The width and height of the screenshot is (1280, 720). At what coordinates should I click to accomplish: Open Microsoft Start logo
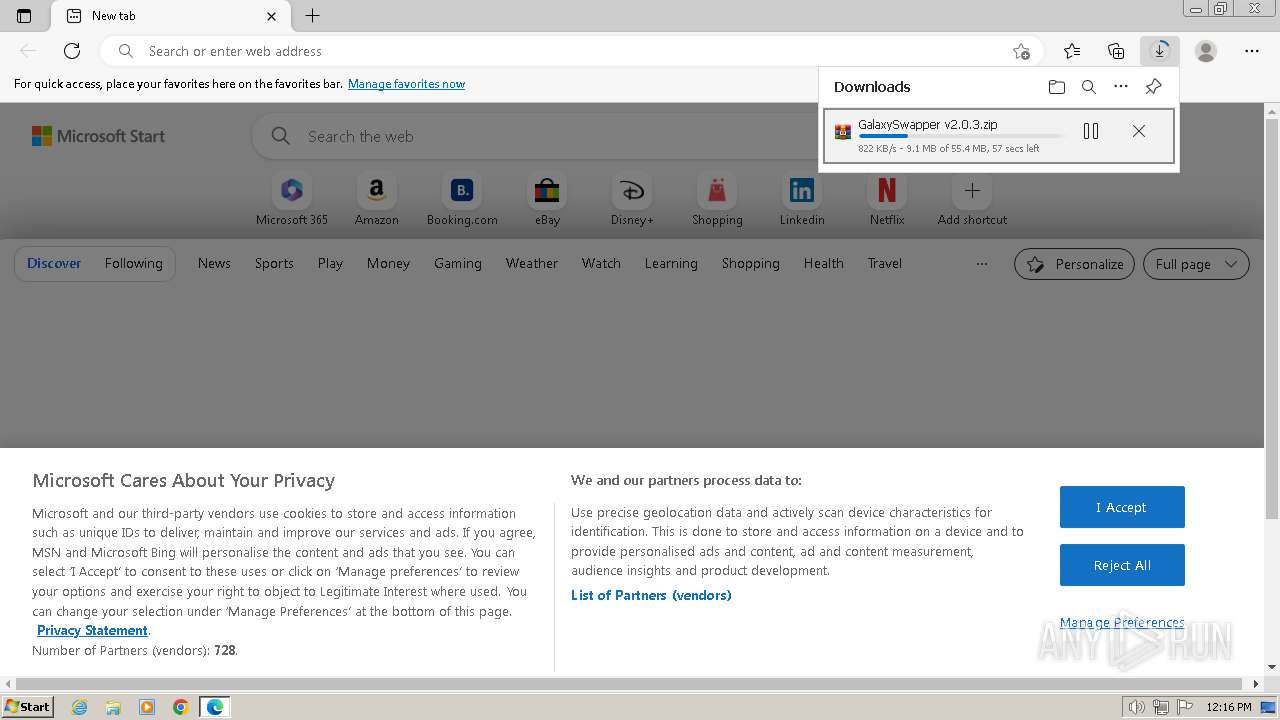[98, 136]
